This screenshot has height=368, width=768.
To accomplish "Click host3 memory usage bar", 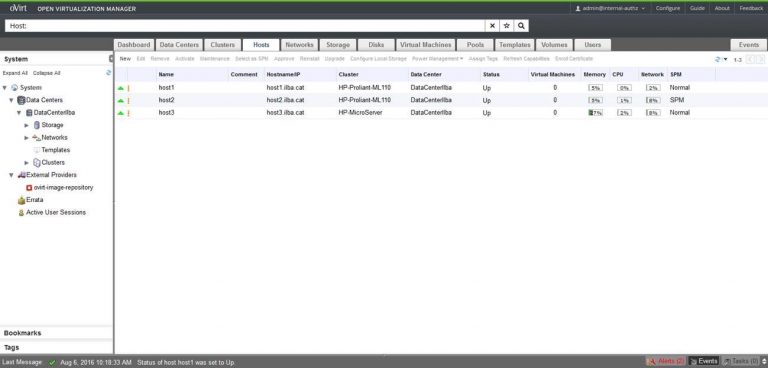I will (596, 113).
